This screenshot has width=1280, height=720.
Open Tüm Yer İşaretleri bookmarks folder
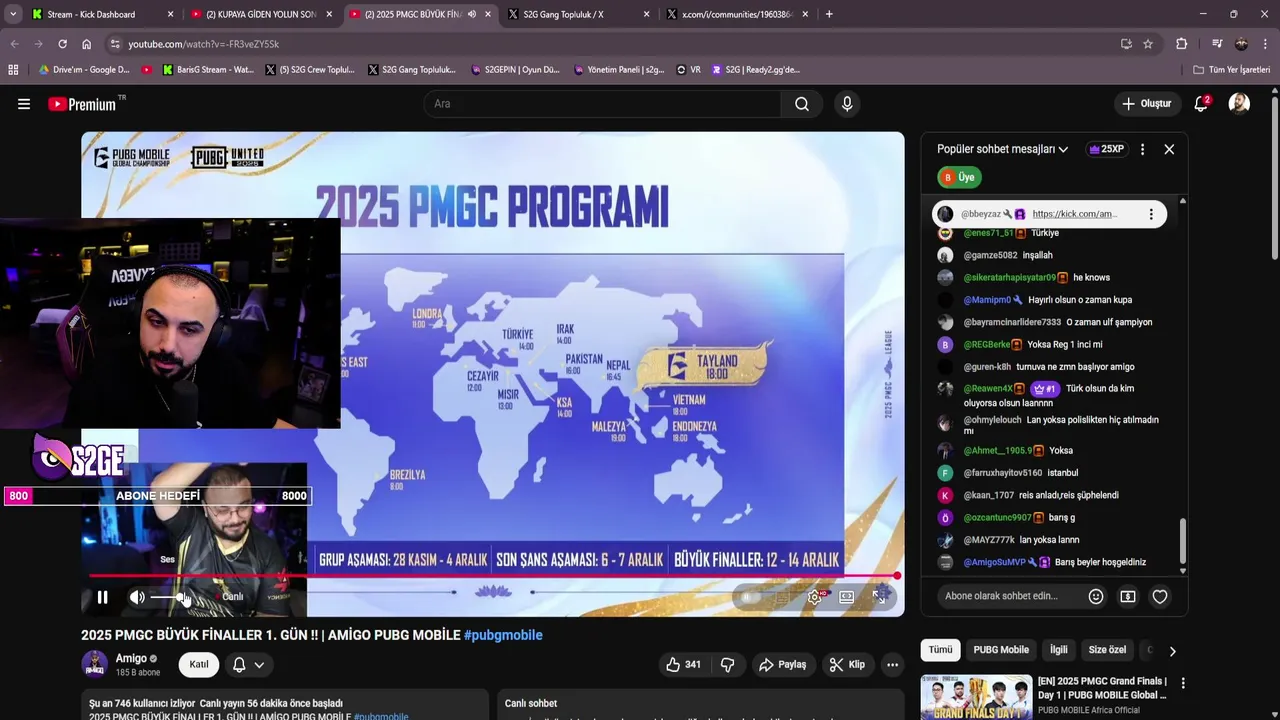pos(1232,70)
